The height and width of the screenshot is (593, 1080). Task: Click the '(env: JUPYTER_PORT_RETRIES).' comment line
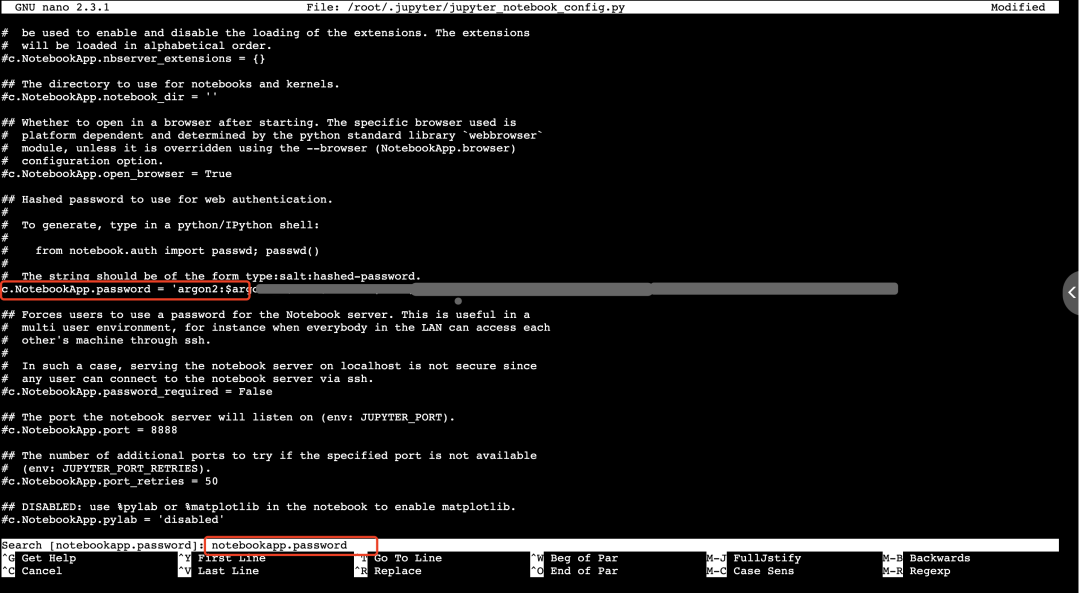(x=106, y=468)
